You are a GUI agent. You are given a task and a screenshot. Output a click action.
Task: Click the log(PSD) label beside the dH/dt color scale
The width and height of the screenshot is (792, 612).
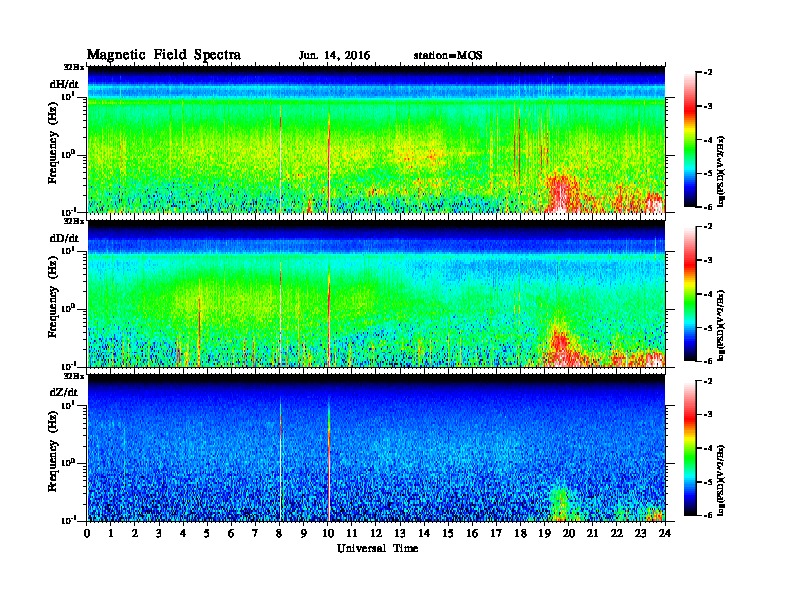click(721, 171)
